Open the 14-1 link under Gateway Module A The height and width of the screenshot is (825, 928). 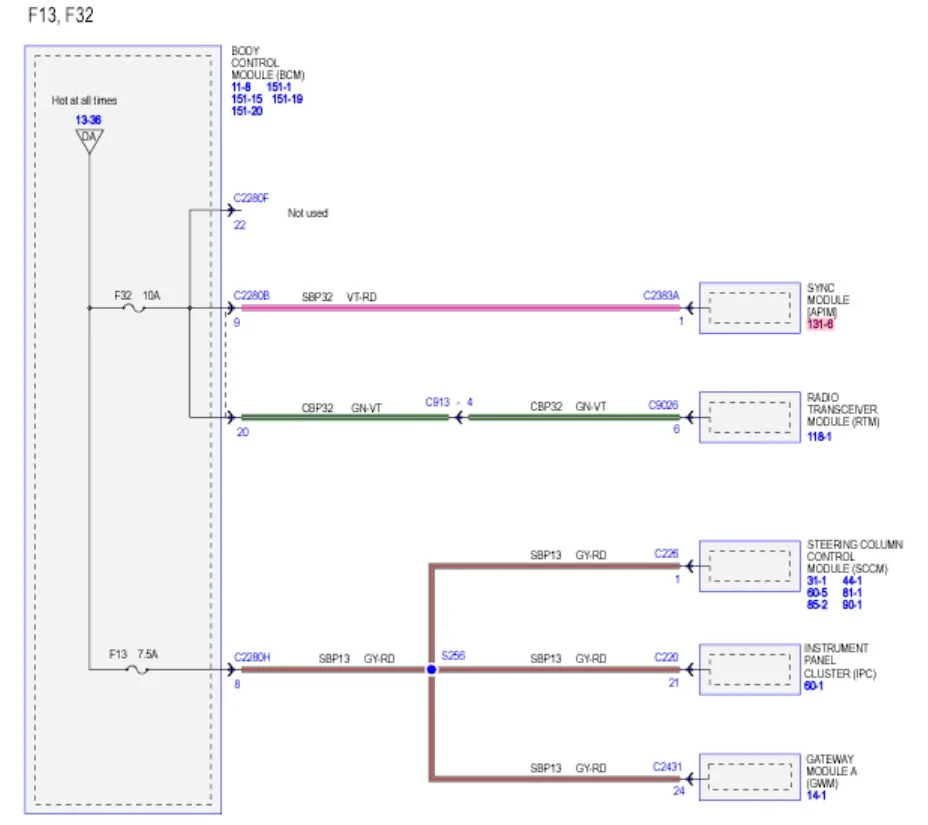click(816, 795)
